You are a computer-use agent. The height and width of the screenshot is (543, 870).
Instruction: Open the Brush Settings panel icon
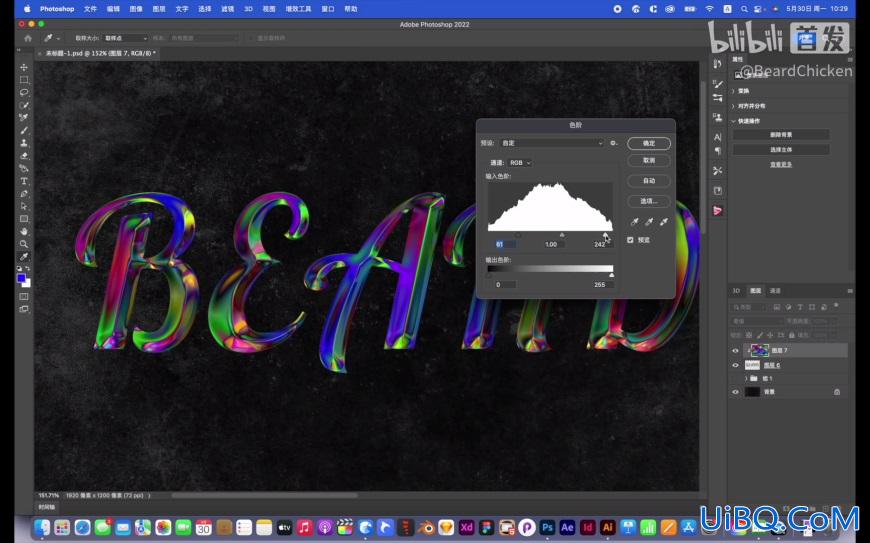tap(717, 84)
